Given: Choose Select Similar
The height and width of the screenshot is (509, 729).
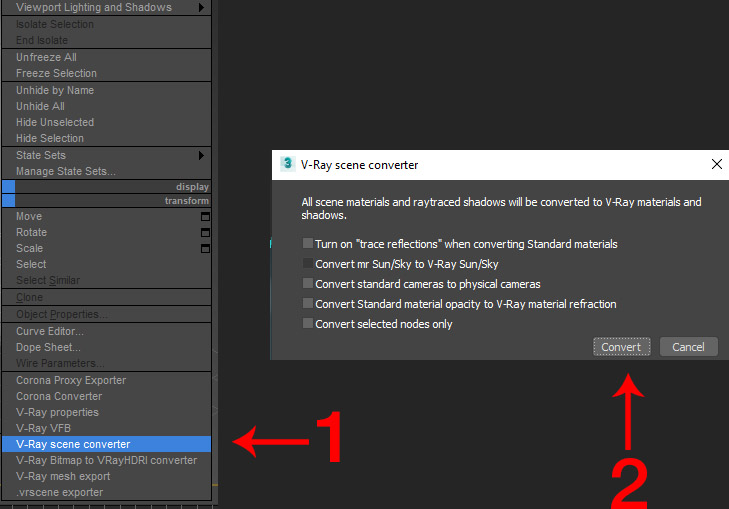Looking at the screenshot, I should tap(106, 280).
